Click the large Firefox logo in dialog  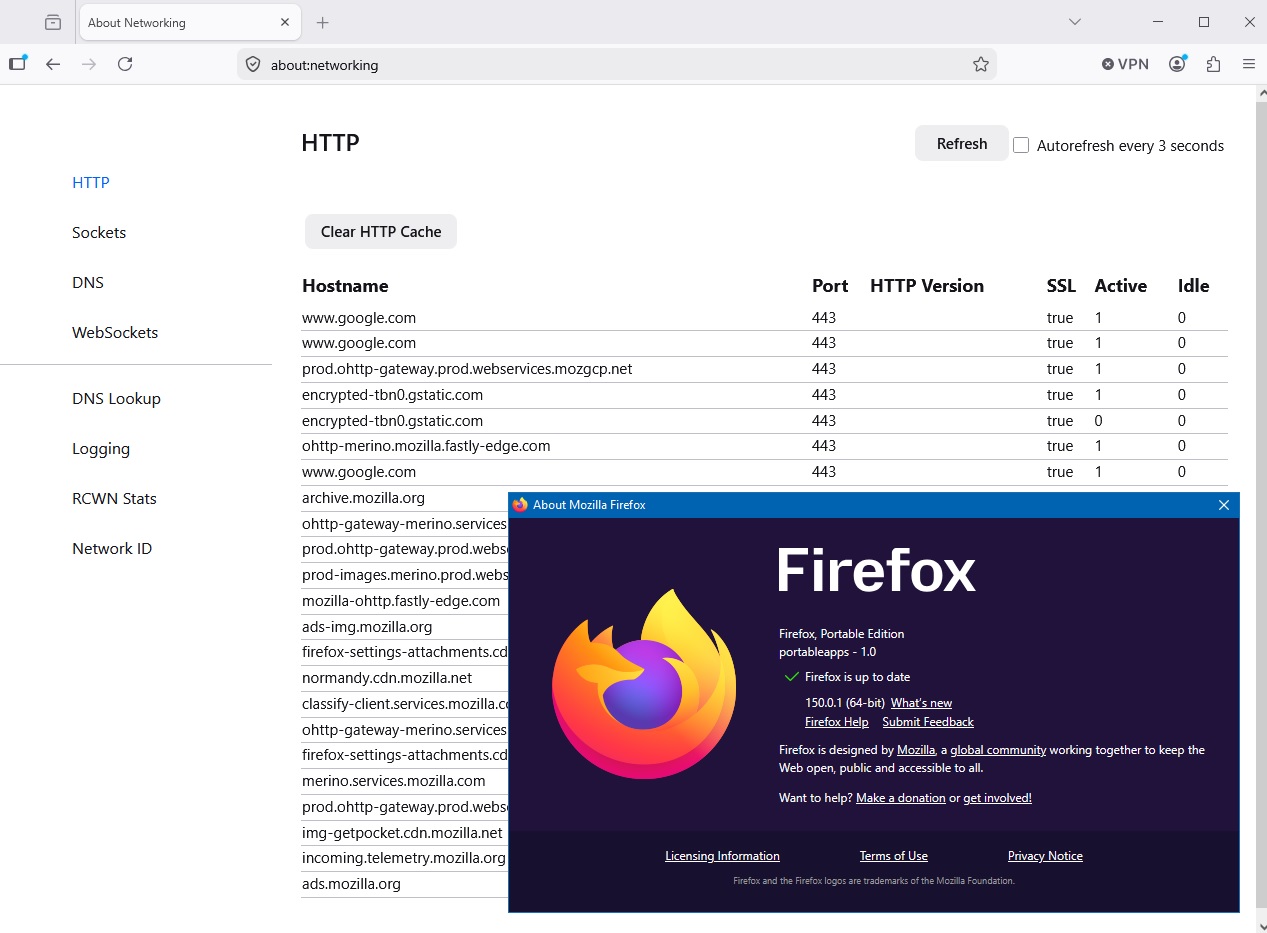(644, 684)
